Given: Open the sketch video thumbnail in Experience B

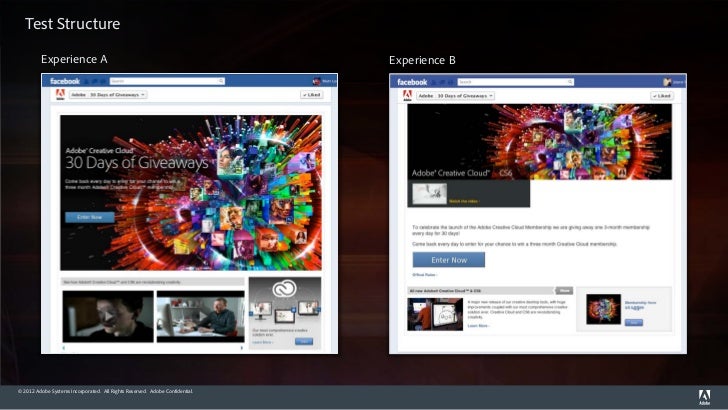Looking at the screenshot, I should [x=429, y=193].
